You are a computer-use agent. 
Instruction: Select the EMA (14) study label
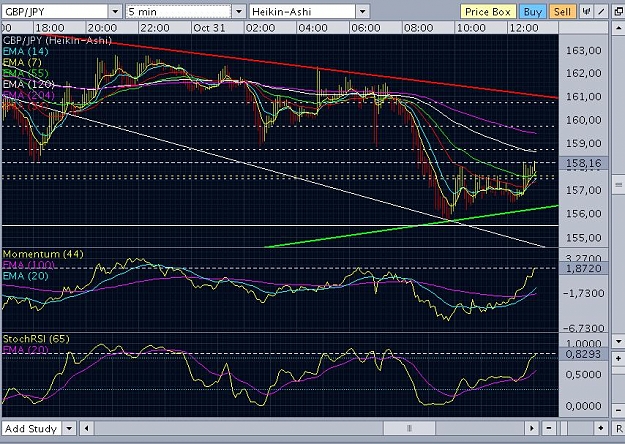(x=26, y=51)
